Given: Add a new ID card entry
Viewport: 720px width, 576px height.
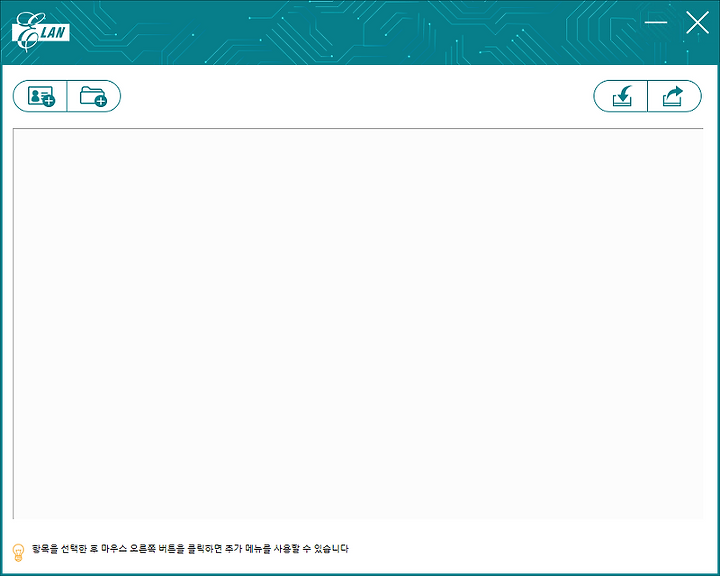Looking at the screenshot, I should point(40,96).
